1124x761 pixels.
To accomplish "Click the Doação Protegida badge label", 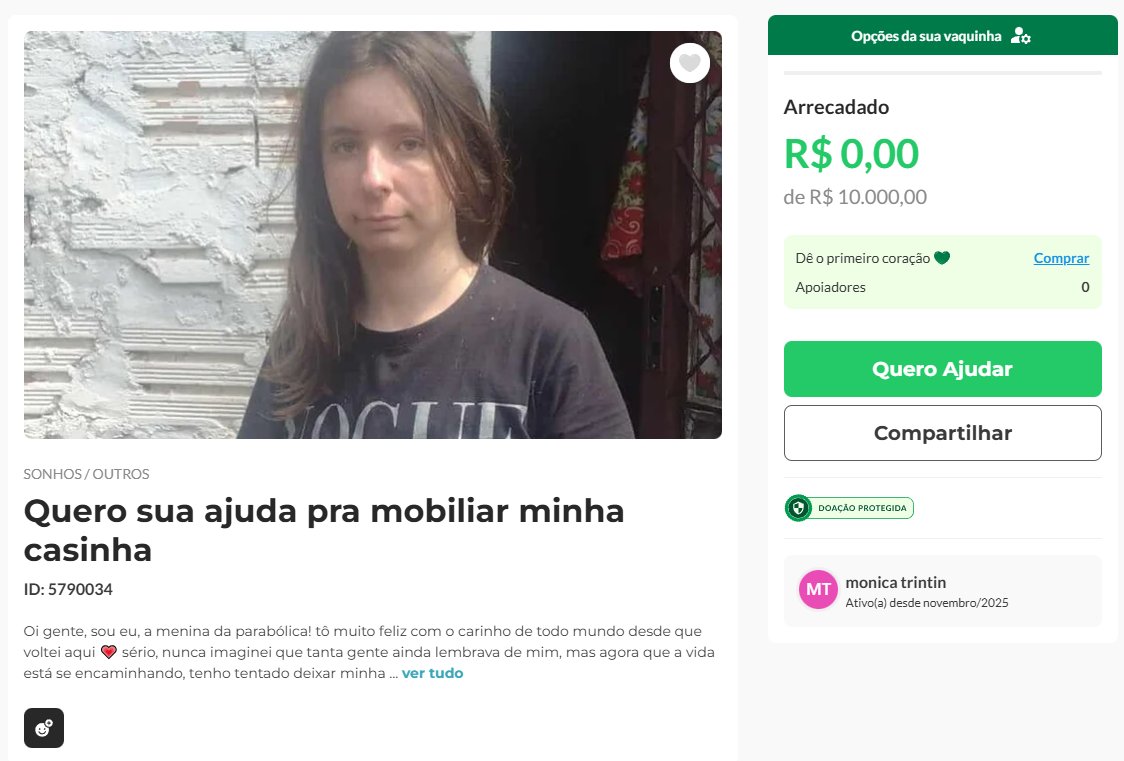I will click(x=862, y=508).
